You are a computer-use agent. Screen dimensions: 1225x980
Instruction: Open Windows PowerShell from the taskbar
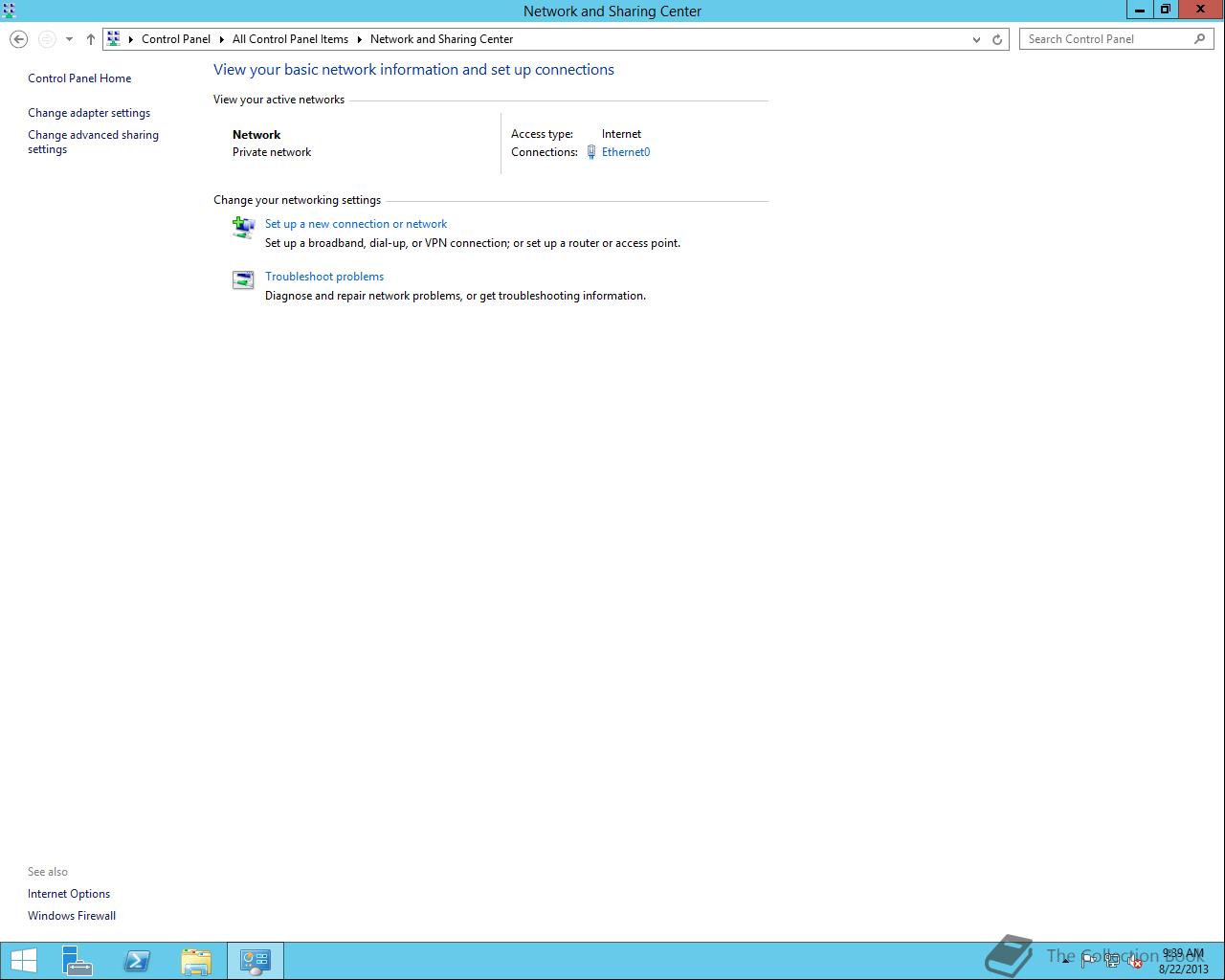point(137,961)
